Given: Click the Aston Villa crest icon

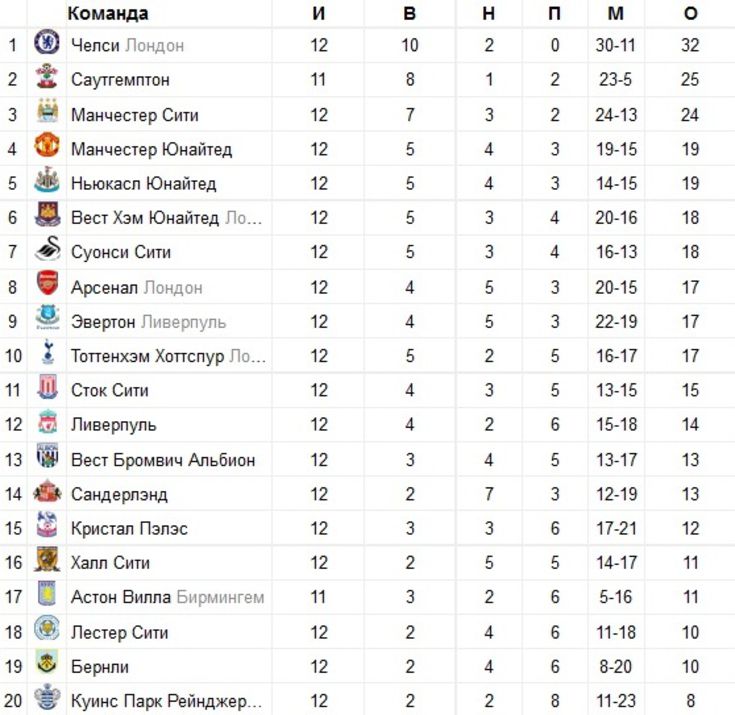Looking at the screenshot, I should coord(47,593).
